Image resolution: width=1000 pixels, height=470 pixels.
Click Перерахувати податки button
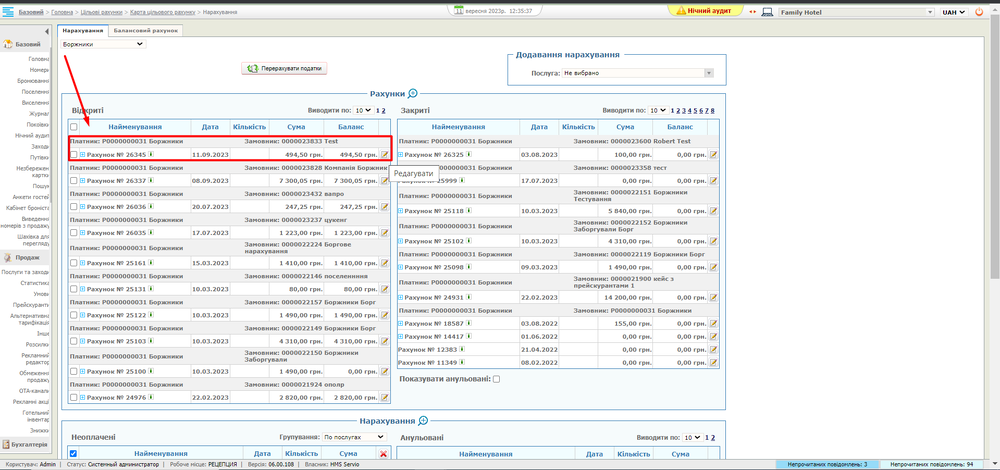285,68
